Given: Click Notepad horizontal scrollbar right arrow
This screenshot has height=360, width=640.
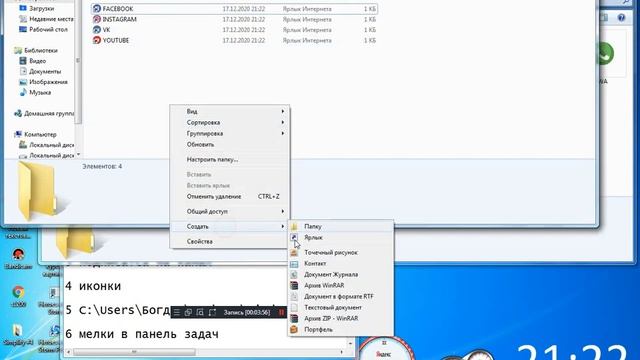Looking at the screenshot, I should (342, 352).
